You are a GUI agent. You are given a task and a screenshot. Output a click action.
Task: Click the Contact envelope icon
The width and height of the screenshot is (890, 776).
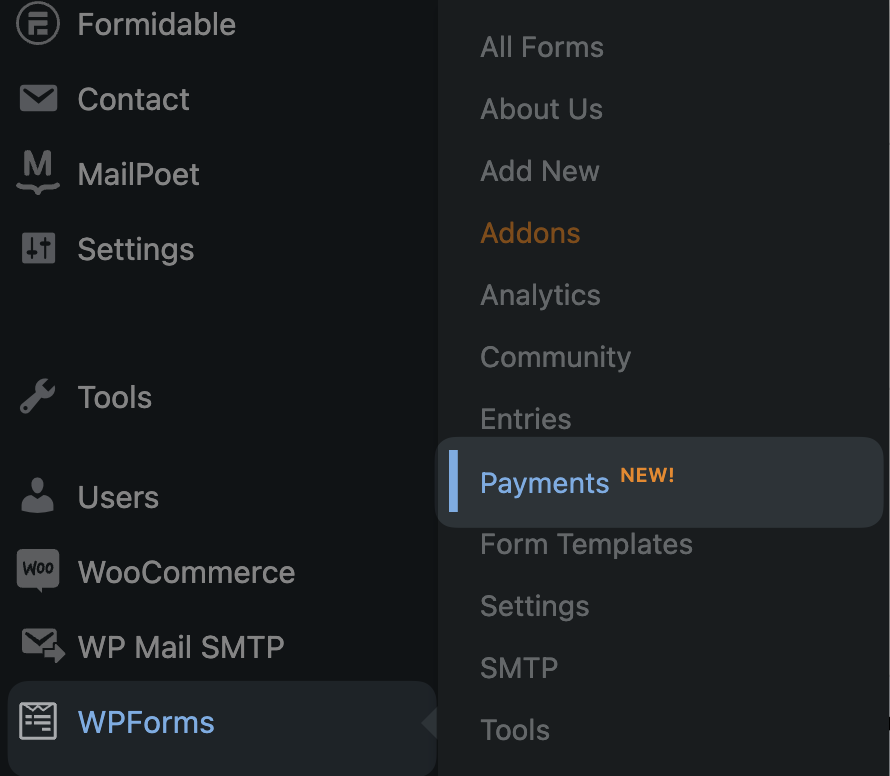click(x=38, y=98)
